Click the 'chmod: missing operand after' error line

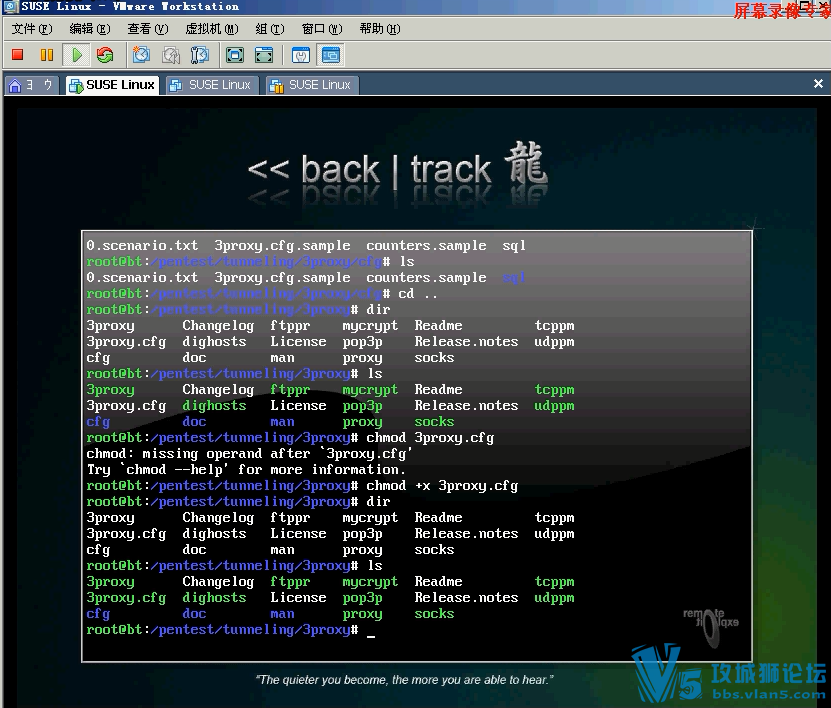pyautogui.click(x=249, y=454)
